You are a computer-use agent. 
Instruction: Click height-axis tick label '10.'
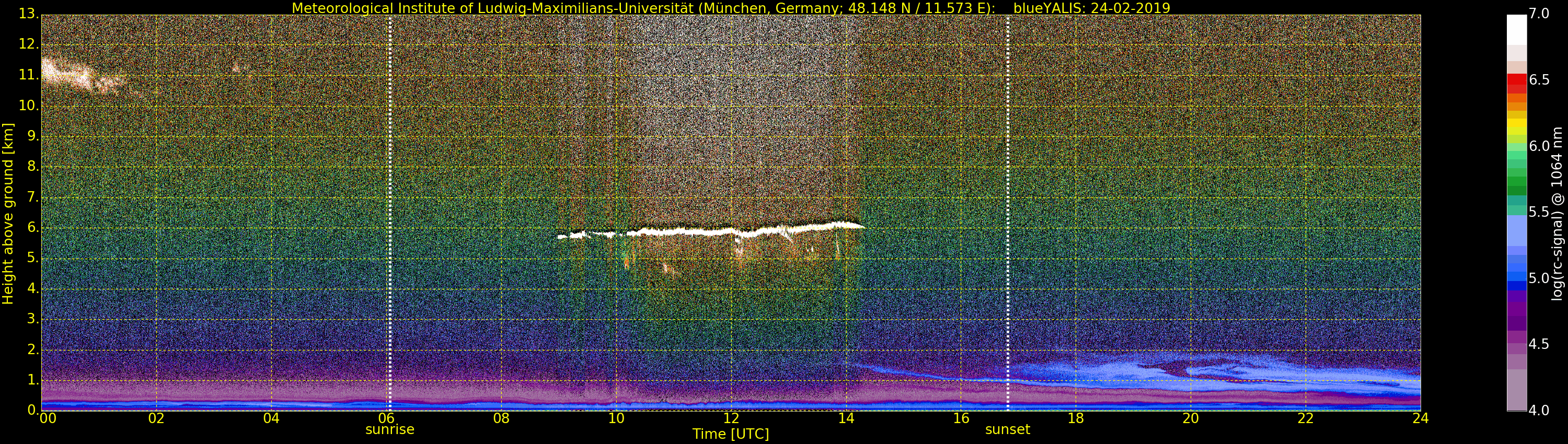29,105
